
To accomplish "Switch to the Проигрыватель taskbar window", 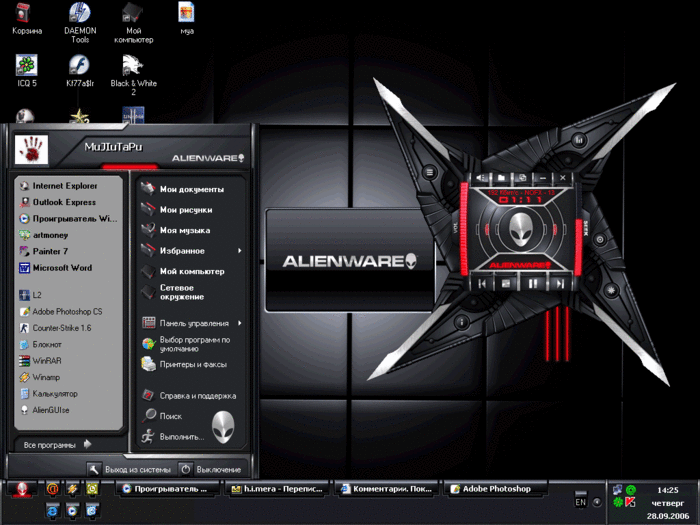I will pos(167,489).
